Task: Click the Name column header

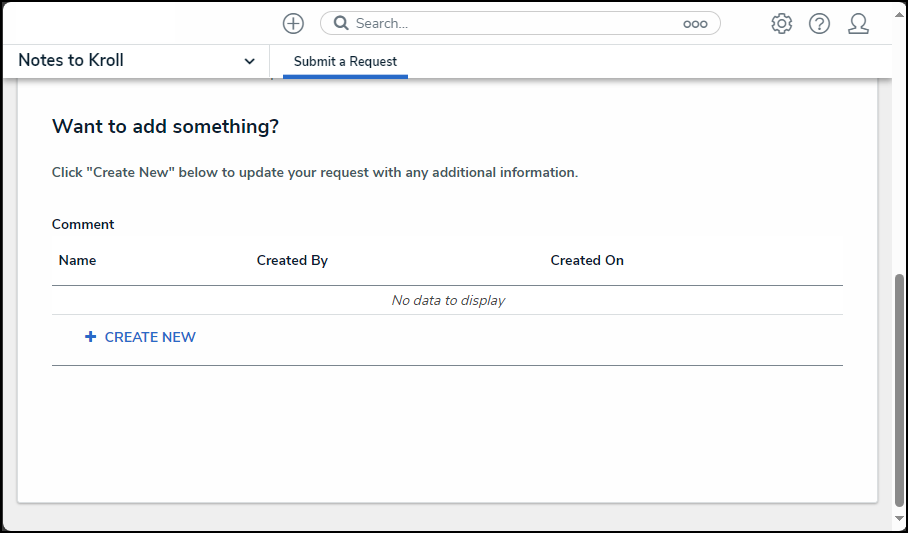Action: 77,261
